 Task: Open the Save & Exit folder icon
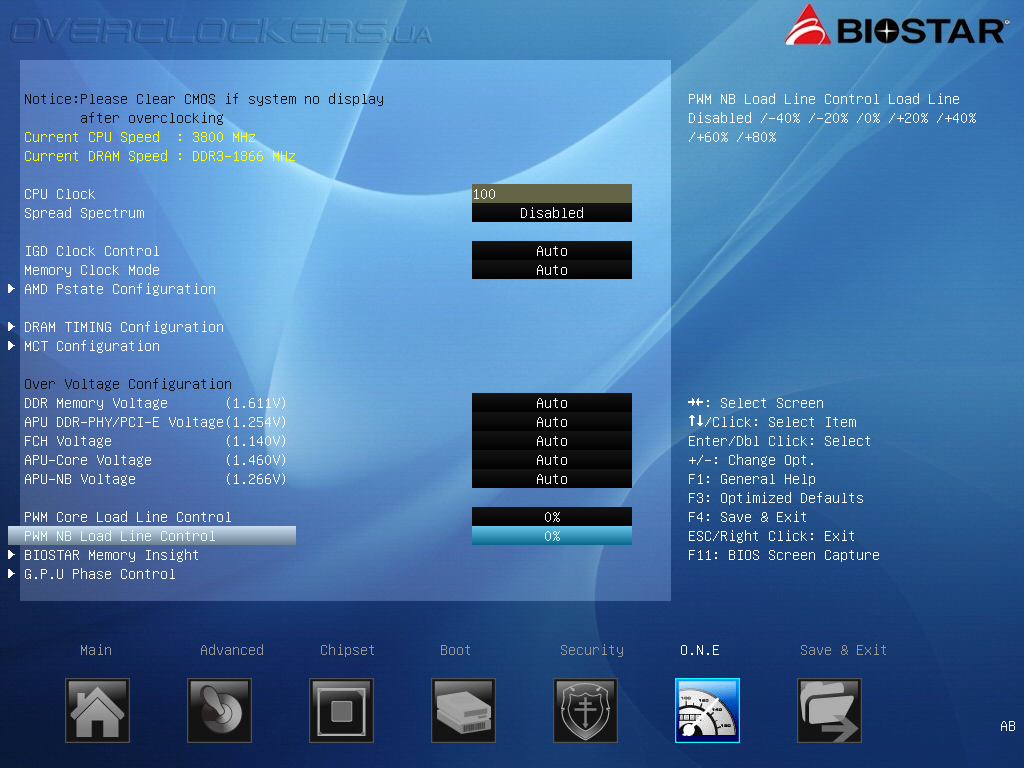click(829, 710)
